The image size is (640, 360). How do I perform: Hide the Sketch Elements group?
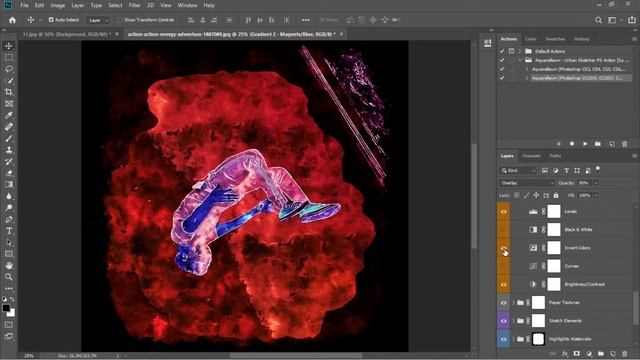coord(503,321)
